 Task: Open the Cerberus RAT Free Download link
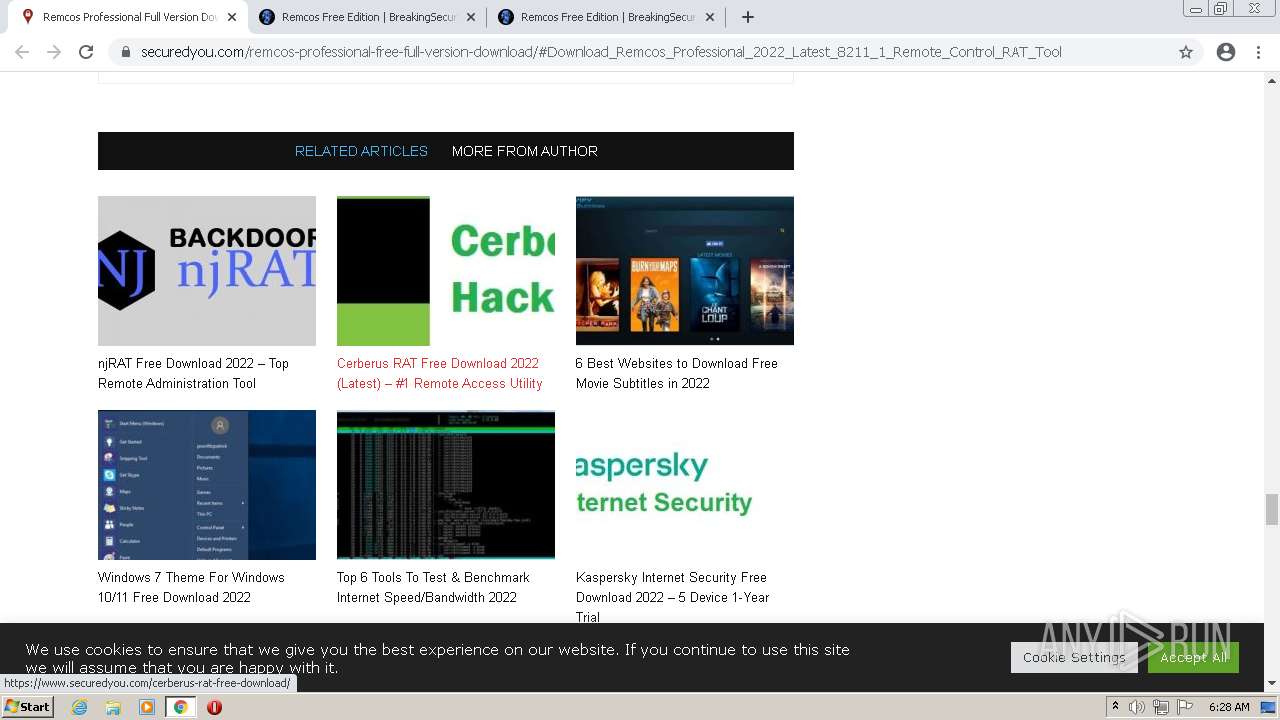440,373
